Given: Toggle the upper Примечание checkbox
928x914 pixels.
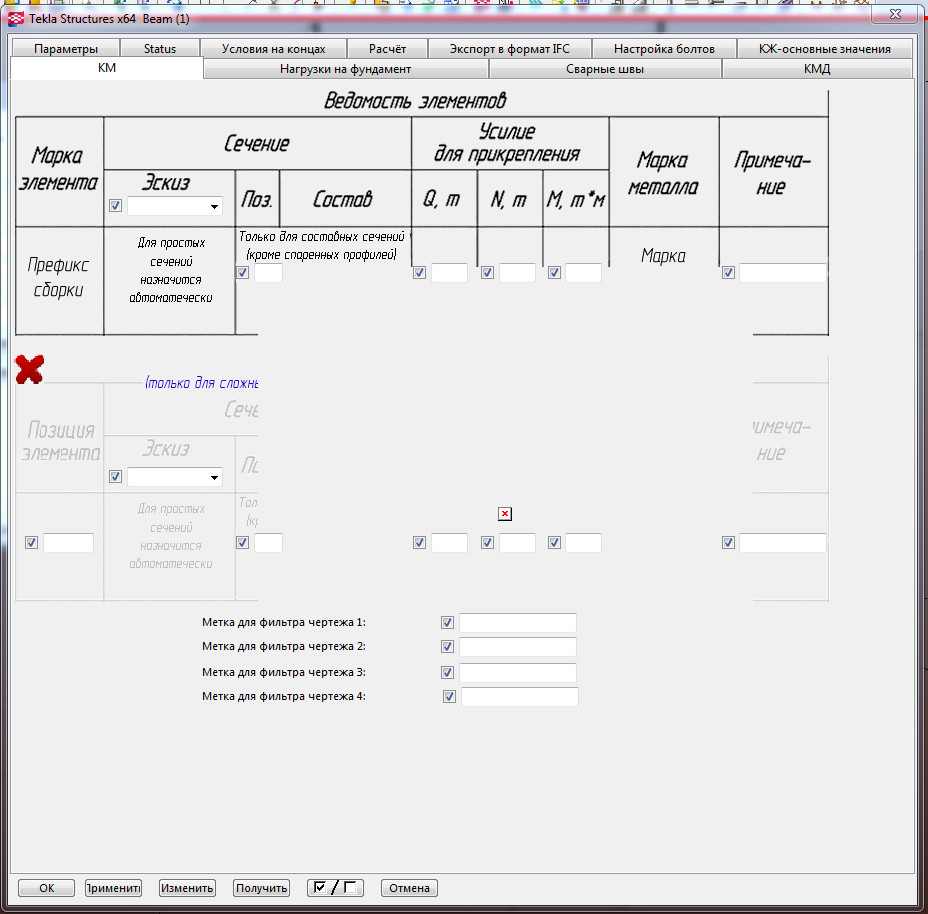Looking at the screenshot, I should 729,273.
